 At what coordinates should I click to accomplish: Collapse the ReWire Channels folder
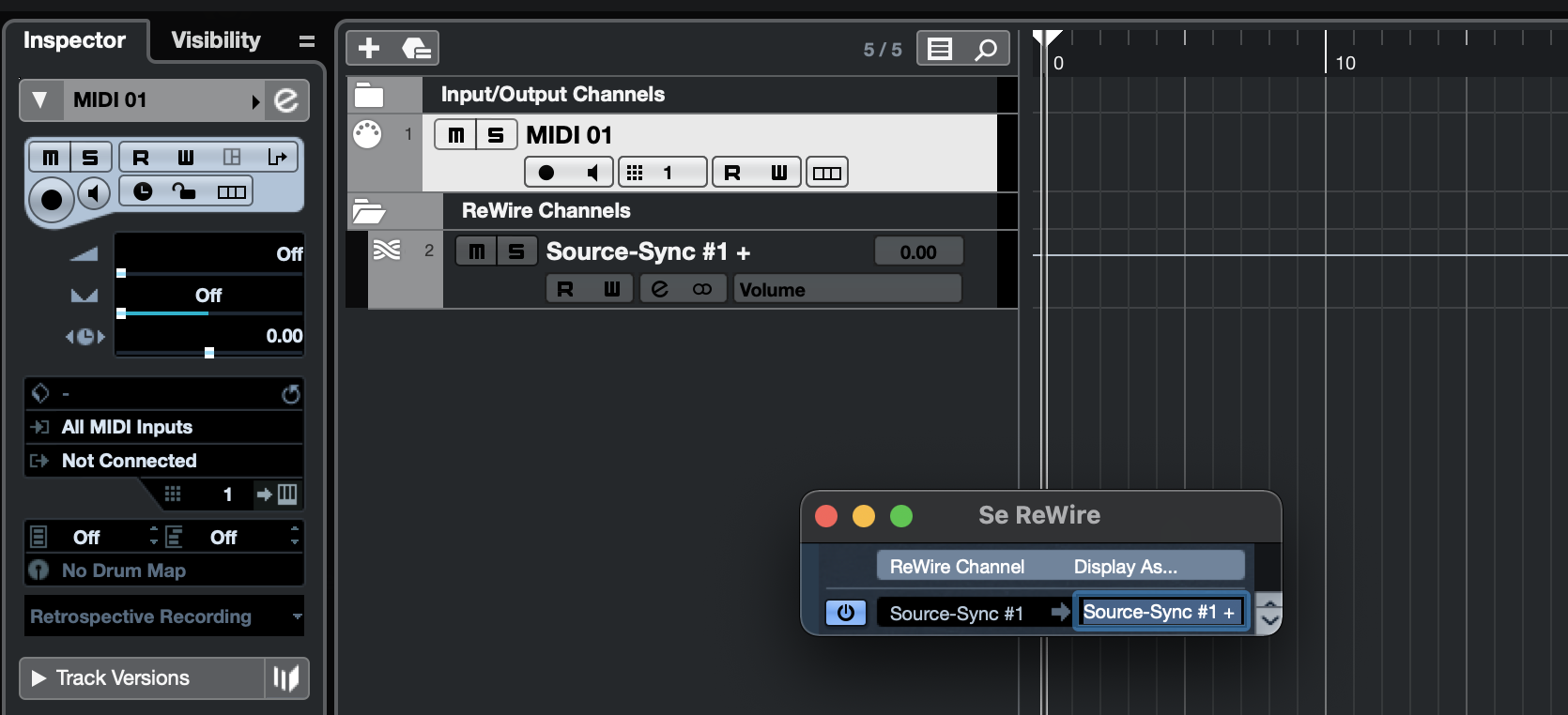pyautogui.click(x=368, y=211)
